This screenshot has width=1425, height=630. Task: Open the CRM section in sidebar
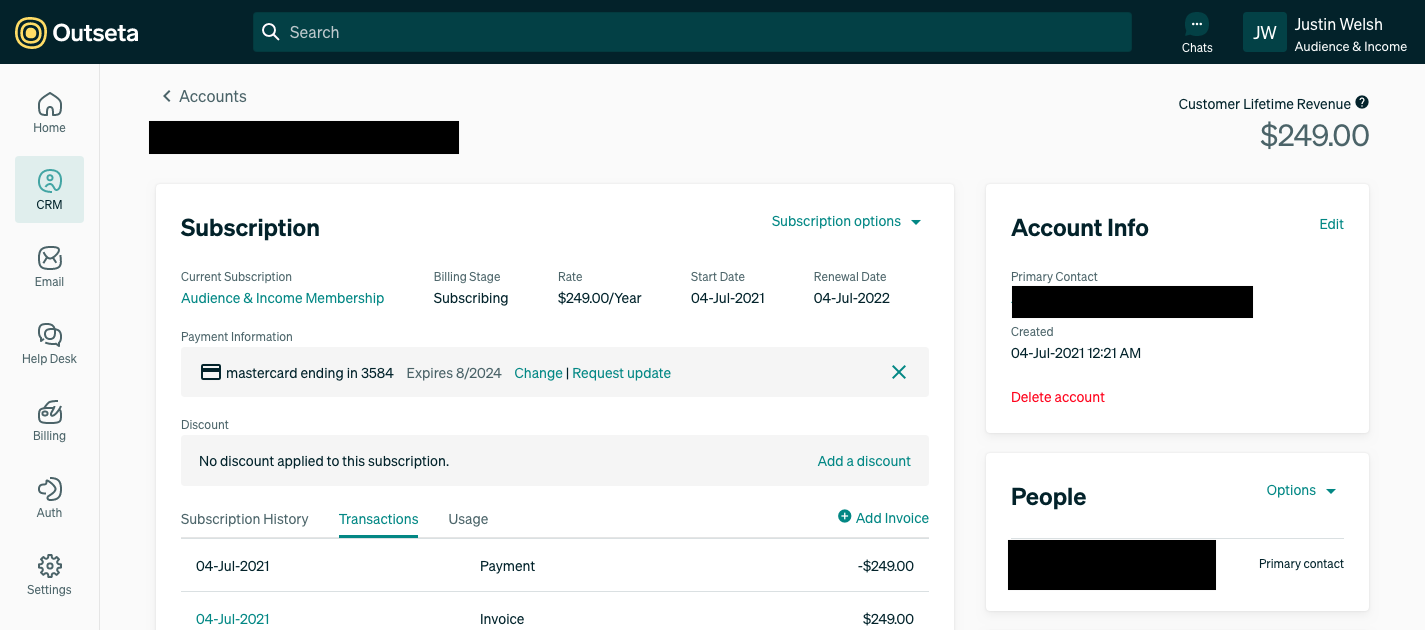[49, 189]
